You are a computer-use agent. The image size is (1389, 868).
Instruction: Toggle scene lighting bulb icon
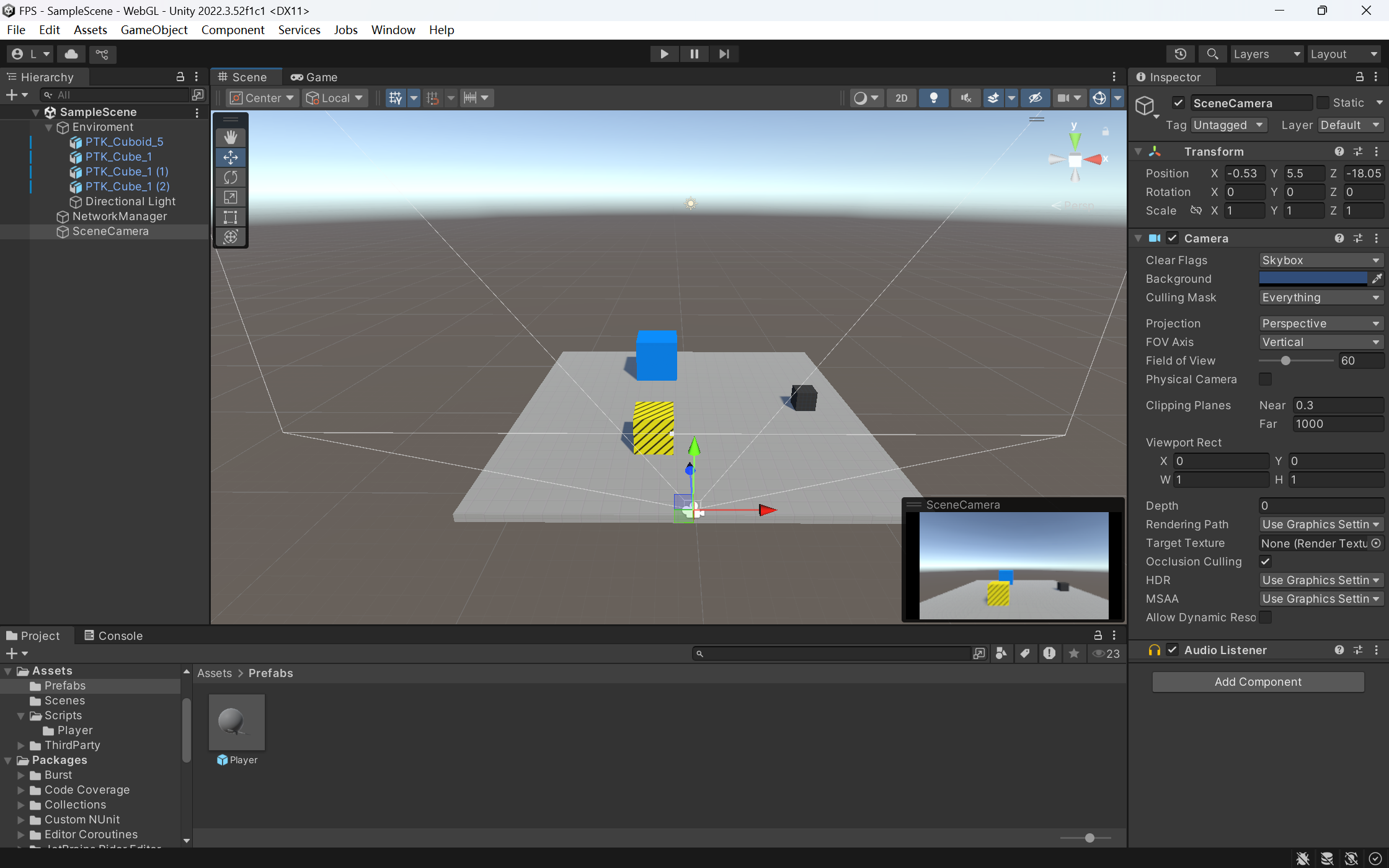point(933,98)
